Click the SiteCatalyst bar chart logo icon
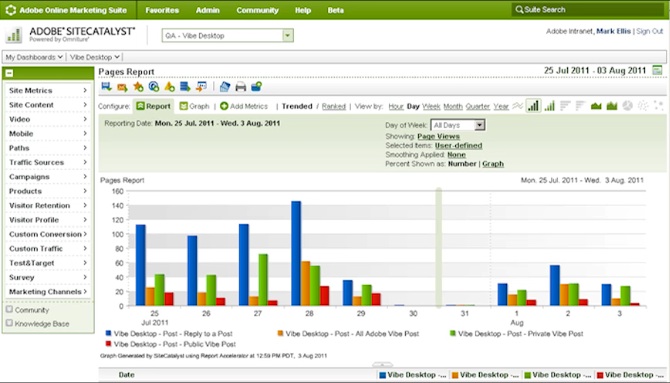The width and height of the screenshot is (670, 383). [x=14, y=35]
